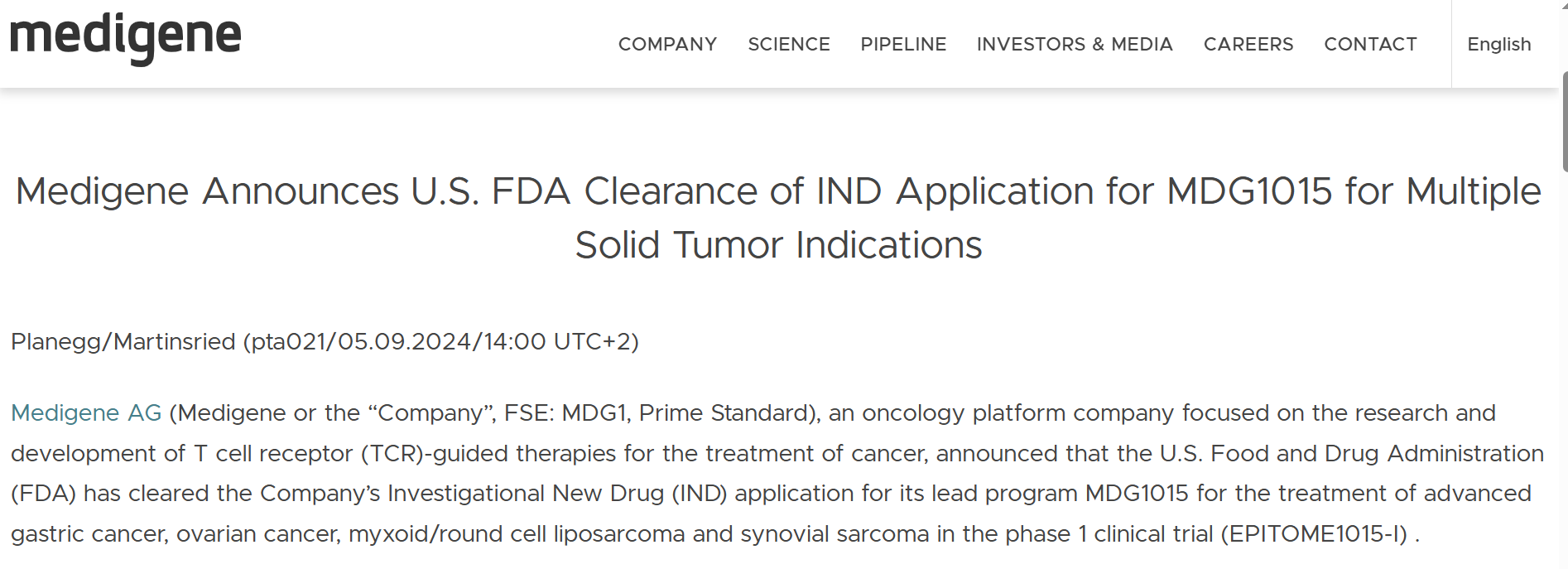Click the medigene logo

[x=126, y=38]
